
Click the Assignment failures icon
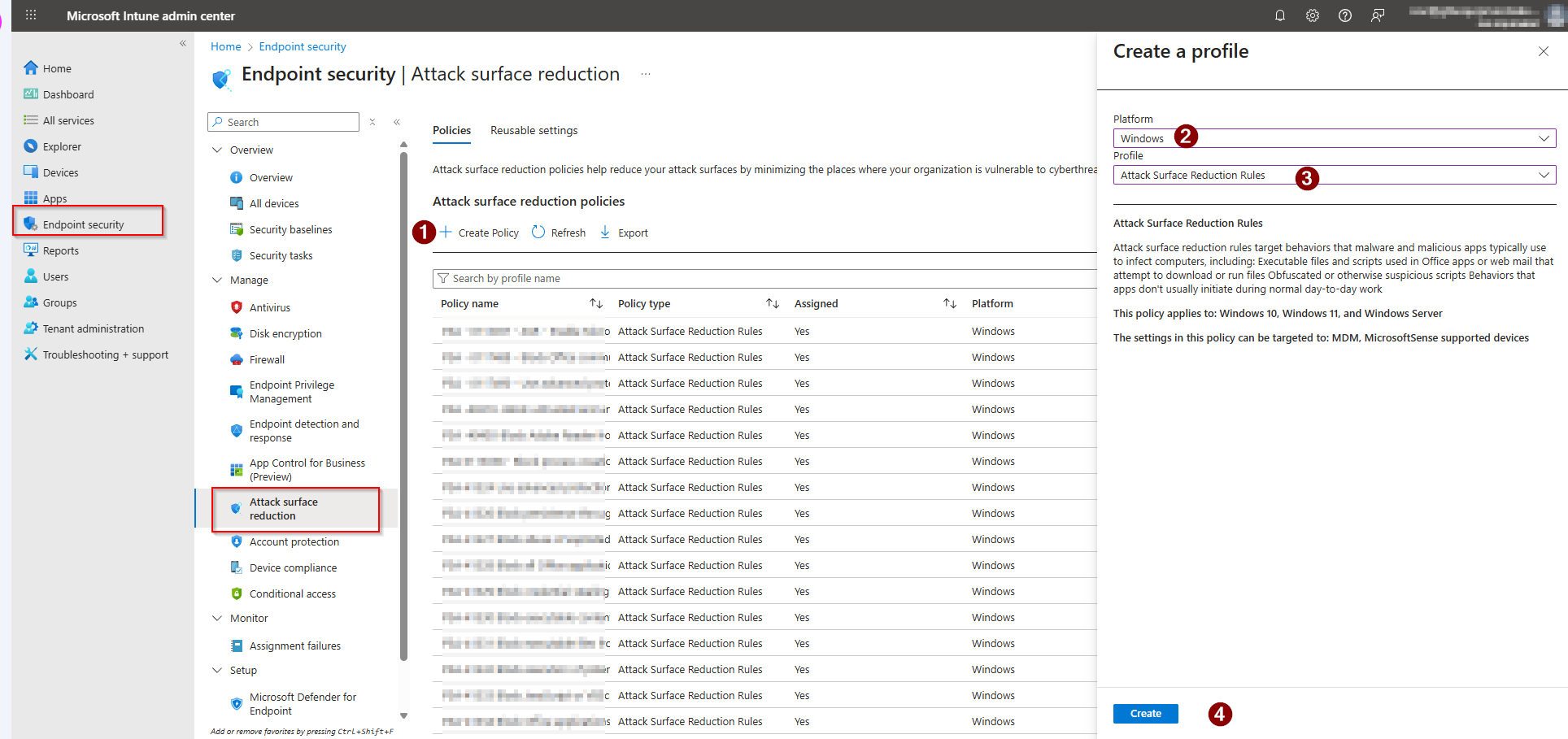click(237, 646)
